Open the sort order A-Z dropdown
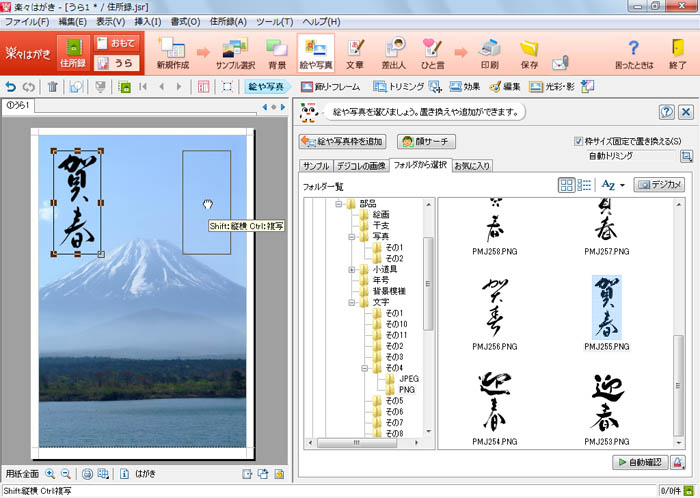 coord(610,185)
